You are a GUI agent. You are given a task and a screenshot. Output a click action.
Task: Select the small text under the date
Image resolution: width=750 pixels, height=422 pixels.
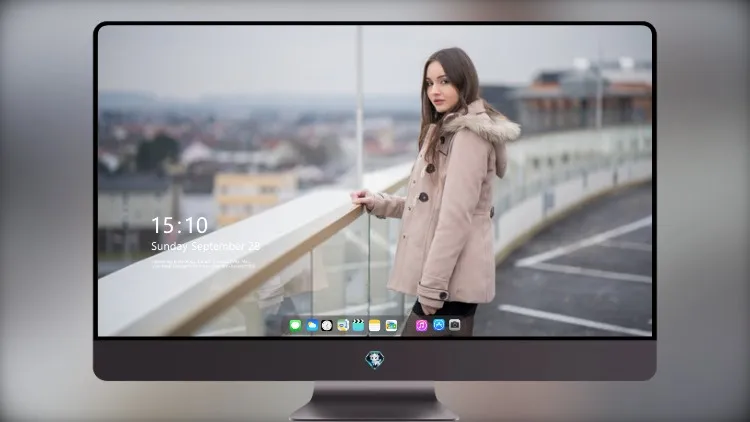click(203, 264)
